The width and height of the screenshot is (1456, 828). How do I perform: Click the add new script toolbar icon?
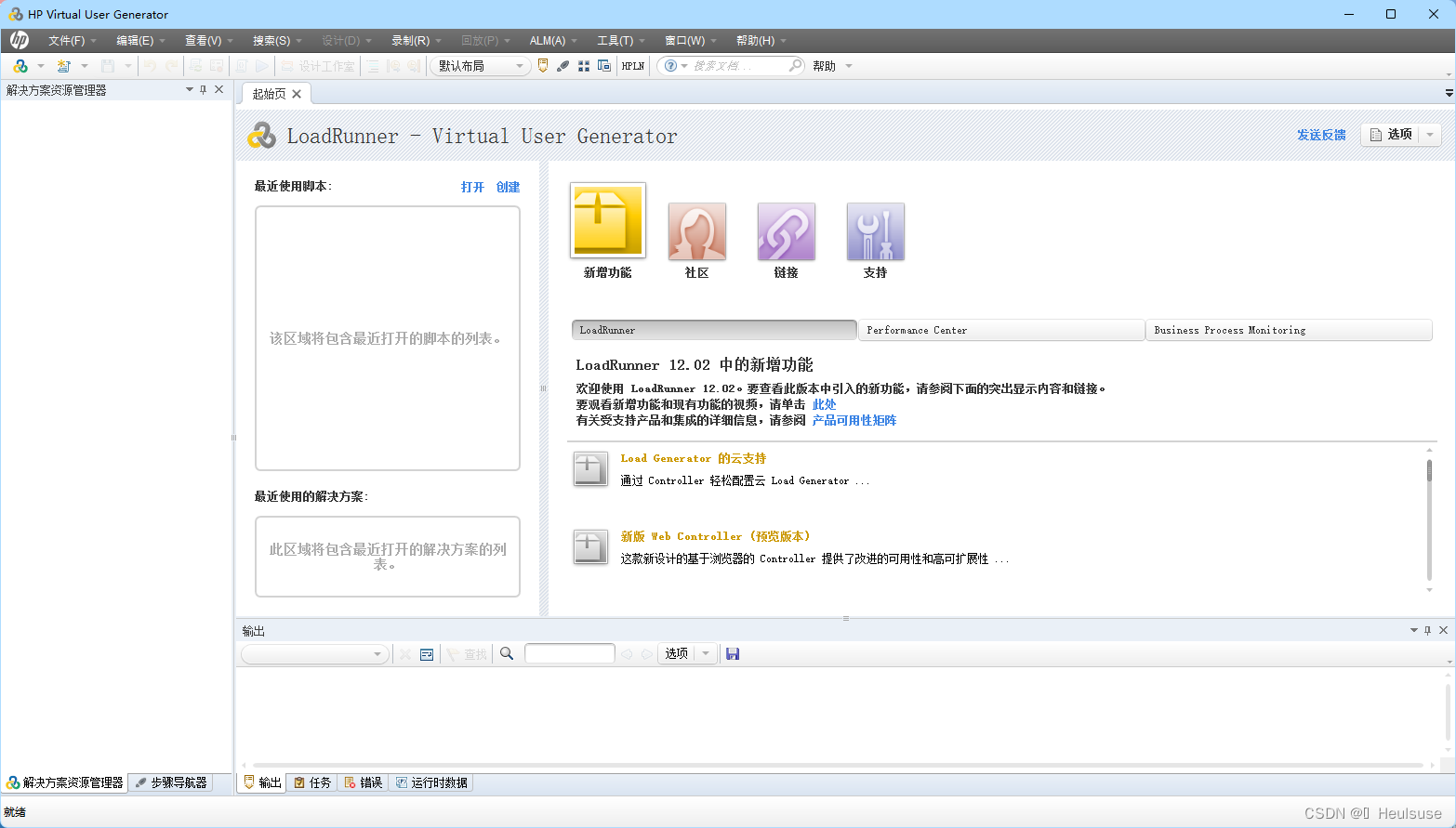coord(20,66)
